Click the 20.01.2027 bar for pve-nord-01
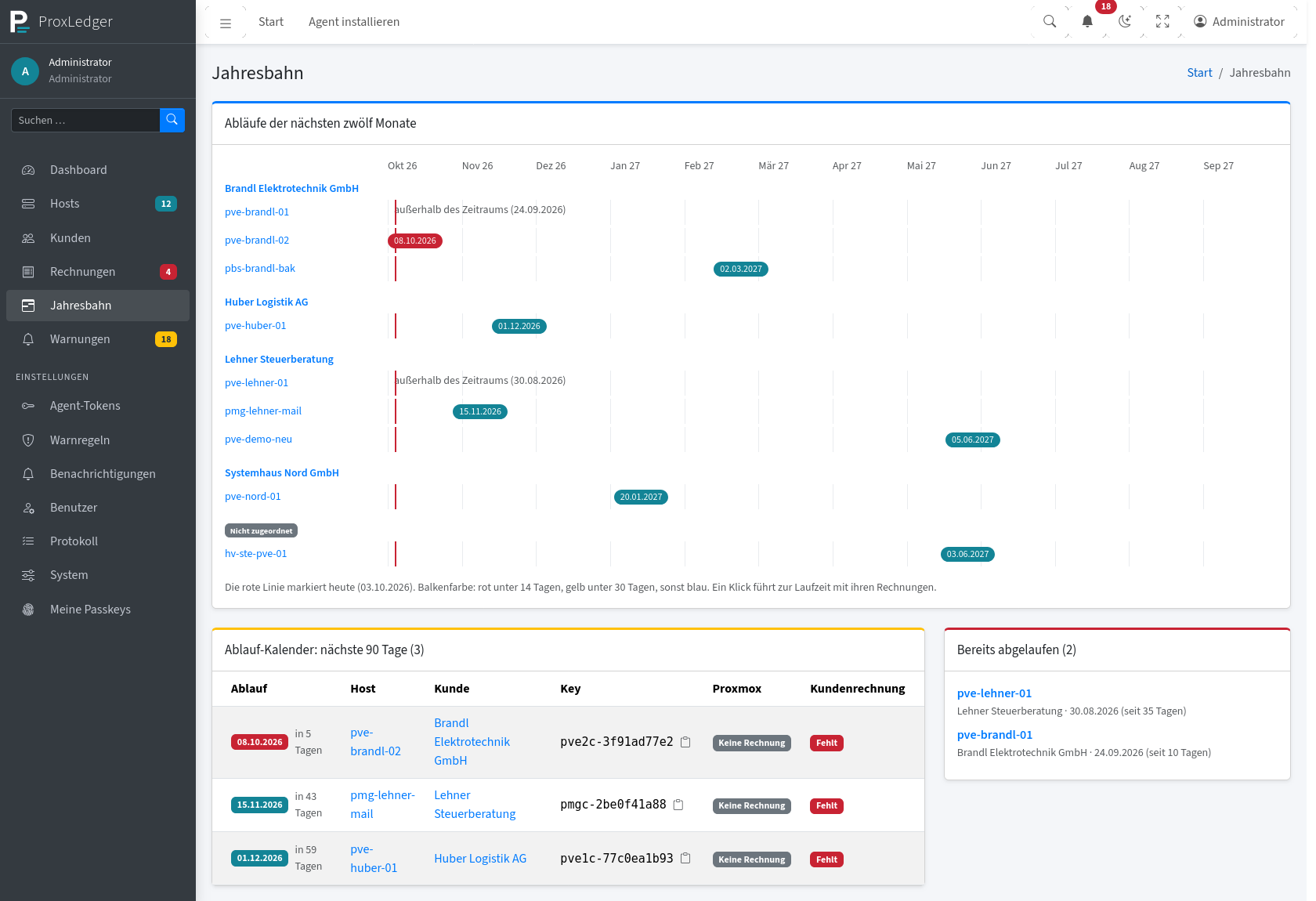 click(642, 497)
